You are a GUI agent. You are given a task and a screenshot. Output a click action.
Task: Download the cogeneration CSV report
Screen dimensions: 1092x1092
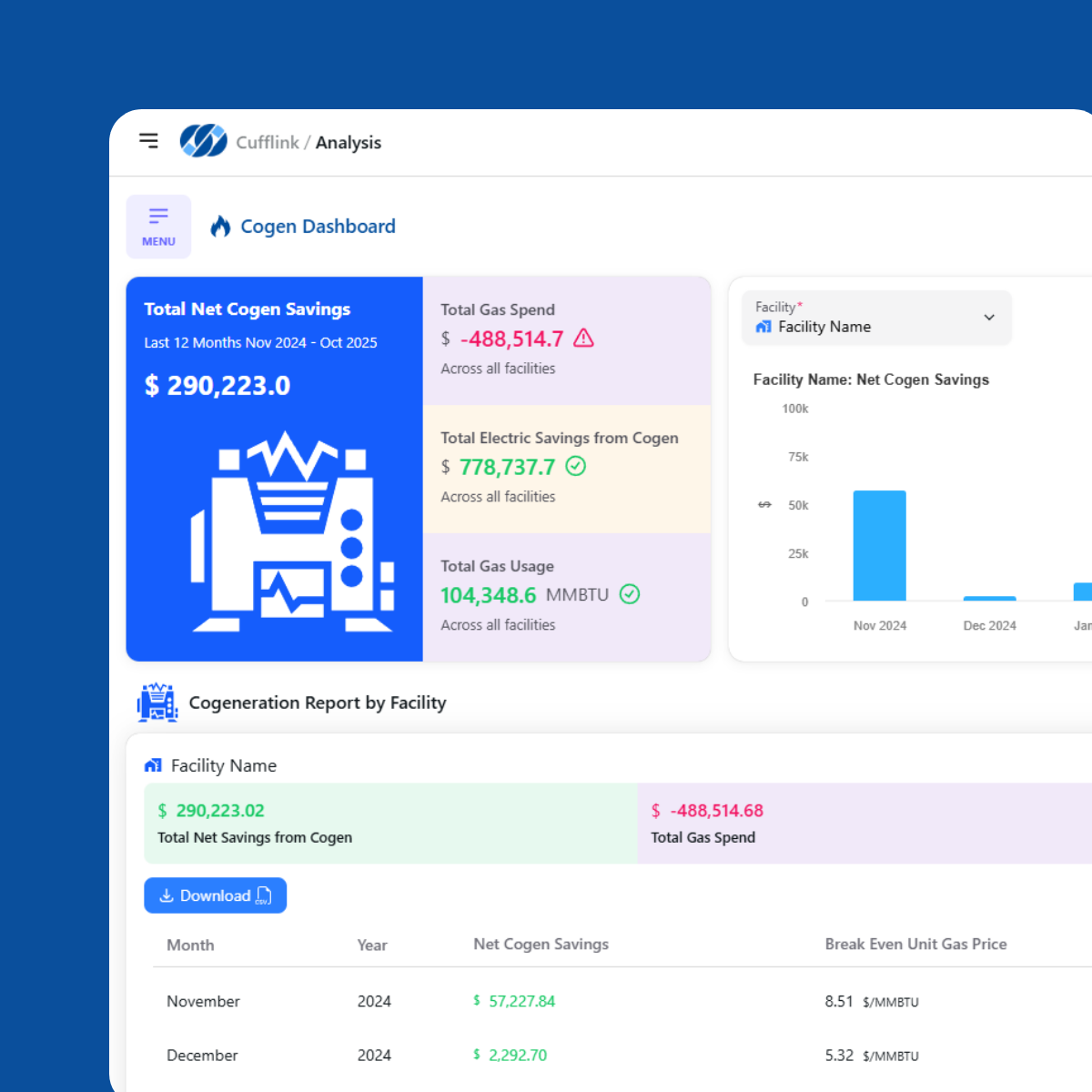coord(215,895)
